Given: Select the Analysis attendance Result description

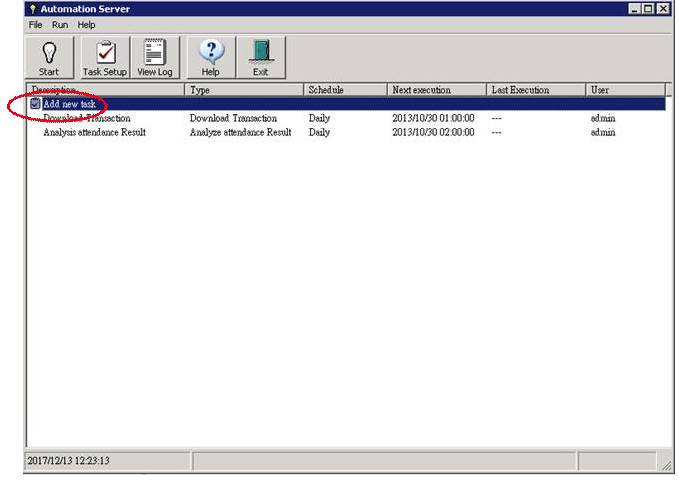Looking at the screenshot, I should click(x=94, y=132).
